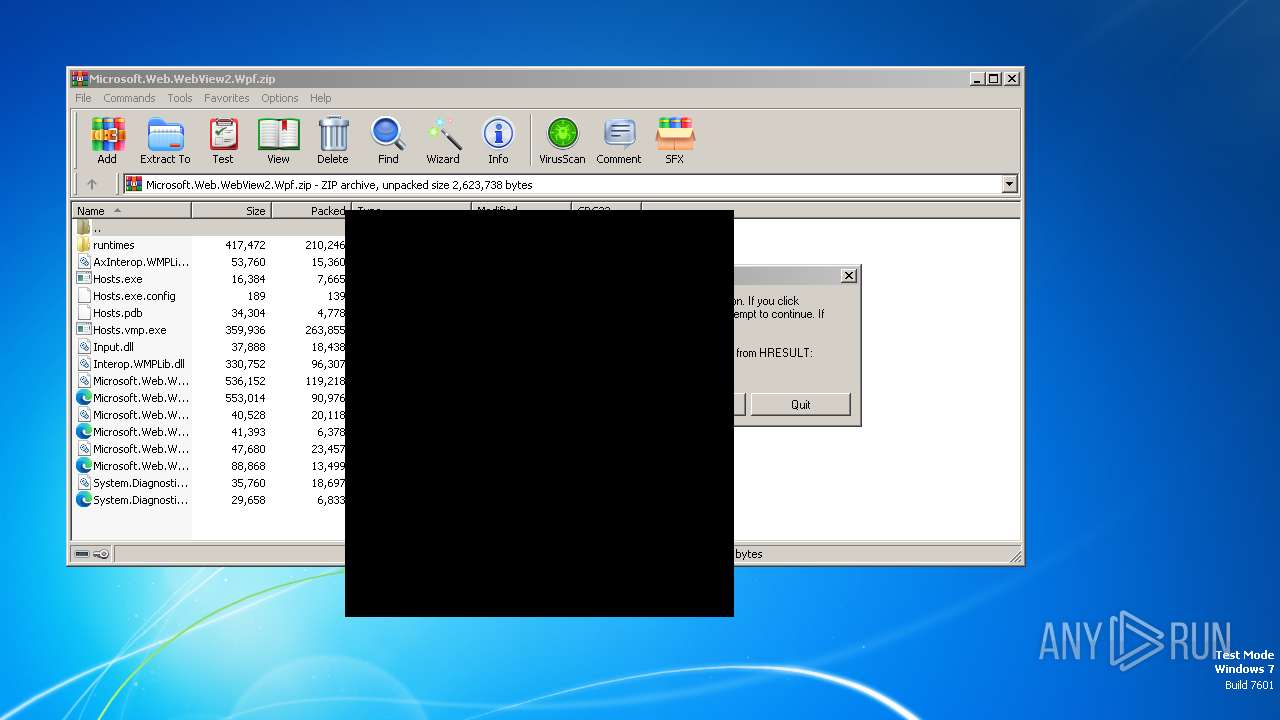Image resolution: width=1280 pixels, height=720 pixels.
Task: Click the Add toolbar icon
Action: point(107,140)
